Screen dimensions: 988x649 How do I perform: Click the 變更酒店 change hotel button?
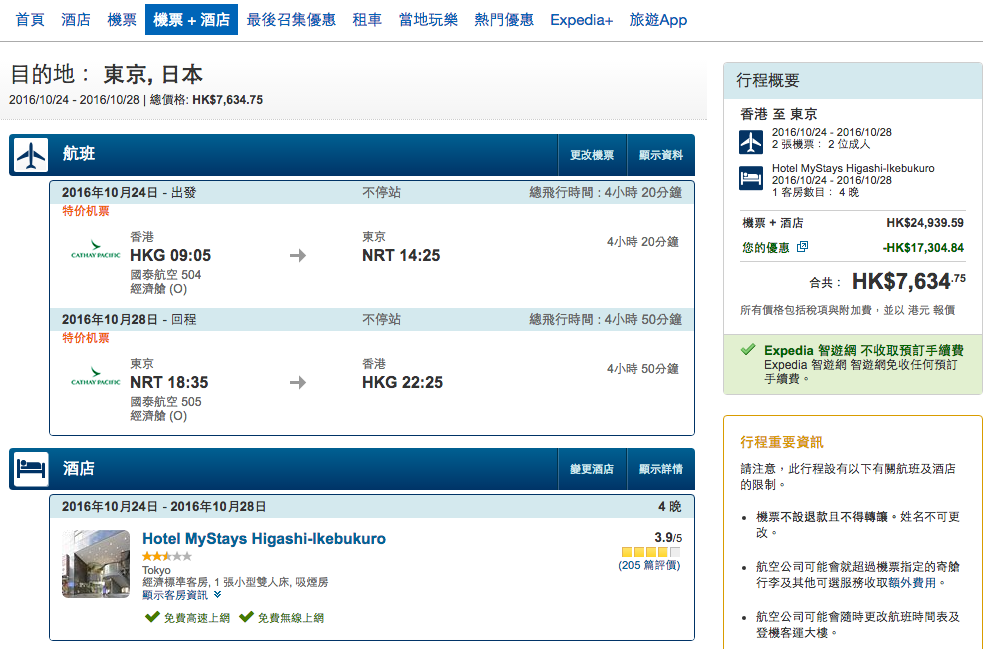click(592, 469)
